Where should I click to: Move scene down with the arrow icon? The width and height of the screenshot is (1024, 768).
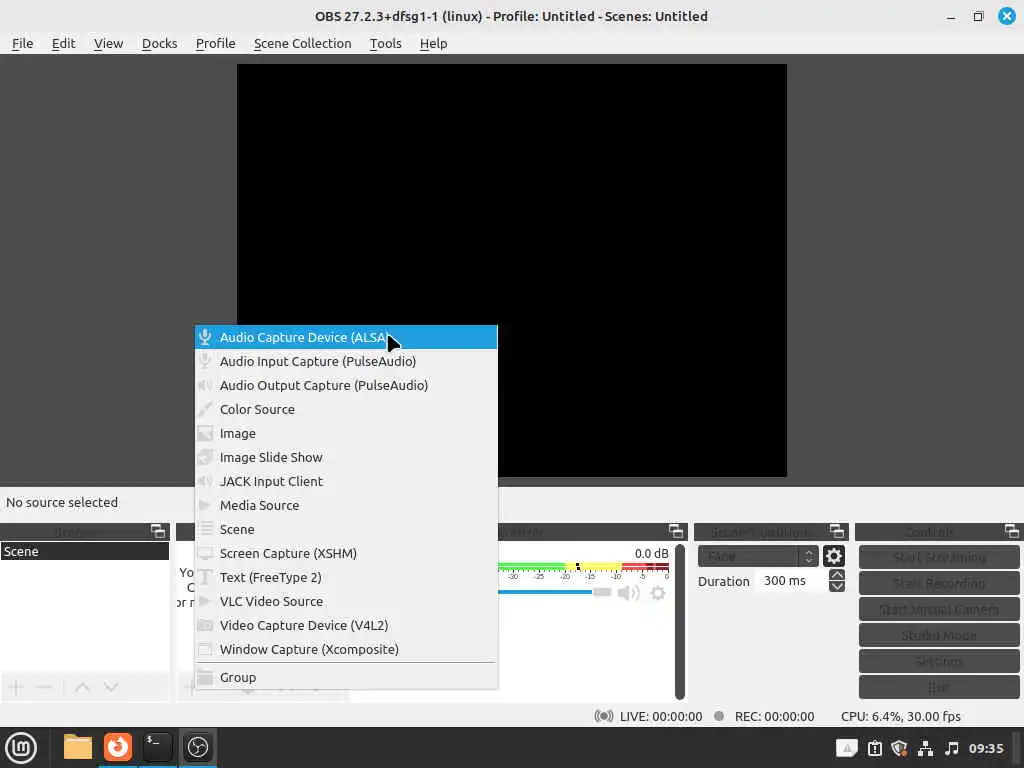[111, 687]
